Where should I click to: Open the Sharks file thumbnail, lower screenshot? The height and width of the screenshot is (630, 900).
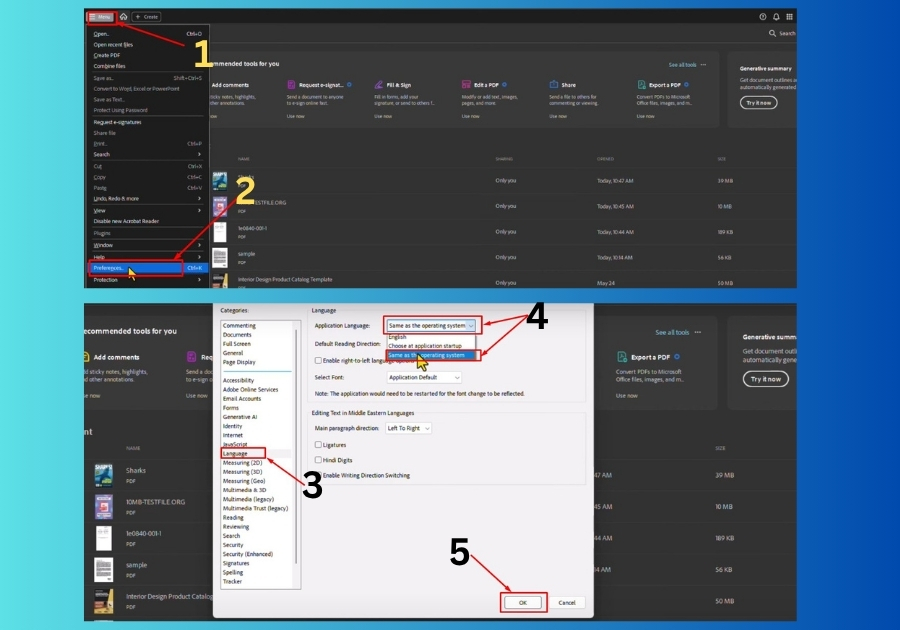(x=103, y=475)
